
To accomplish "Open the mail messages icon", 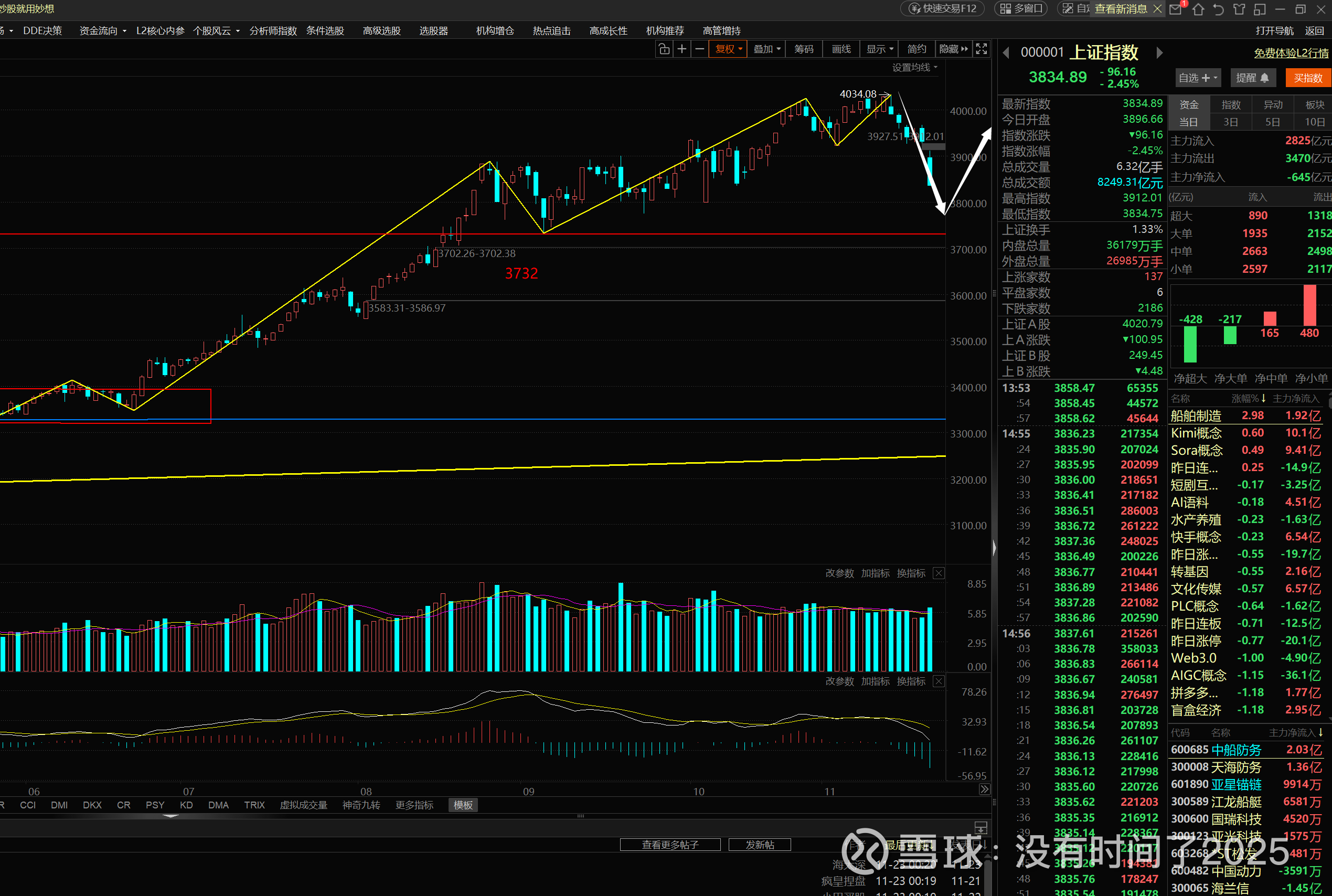I will pyautogui.click(x=1176, y=9).
